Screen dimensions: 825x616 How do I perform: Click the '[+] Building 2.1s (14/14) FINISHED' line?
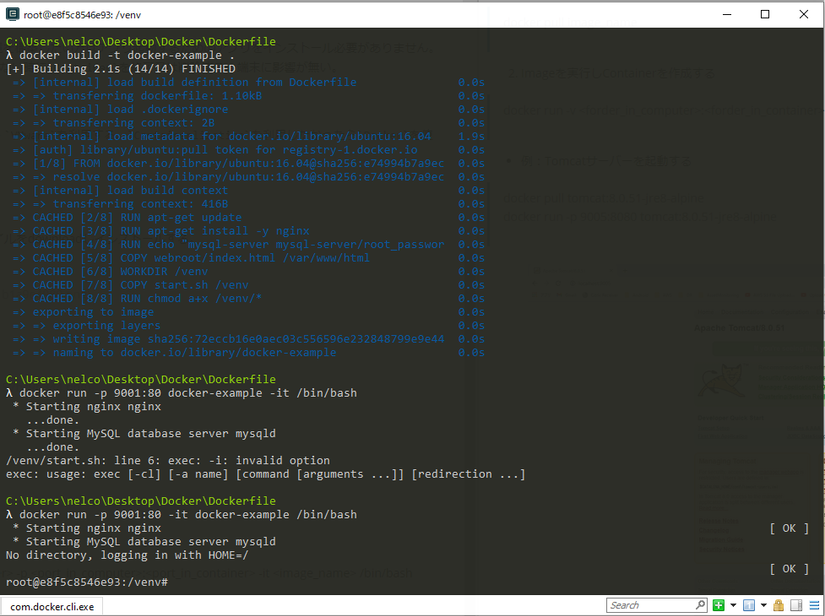[x=120, y=69]
